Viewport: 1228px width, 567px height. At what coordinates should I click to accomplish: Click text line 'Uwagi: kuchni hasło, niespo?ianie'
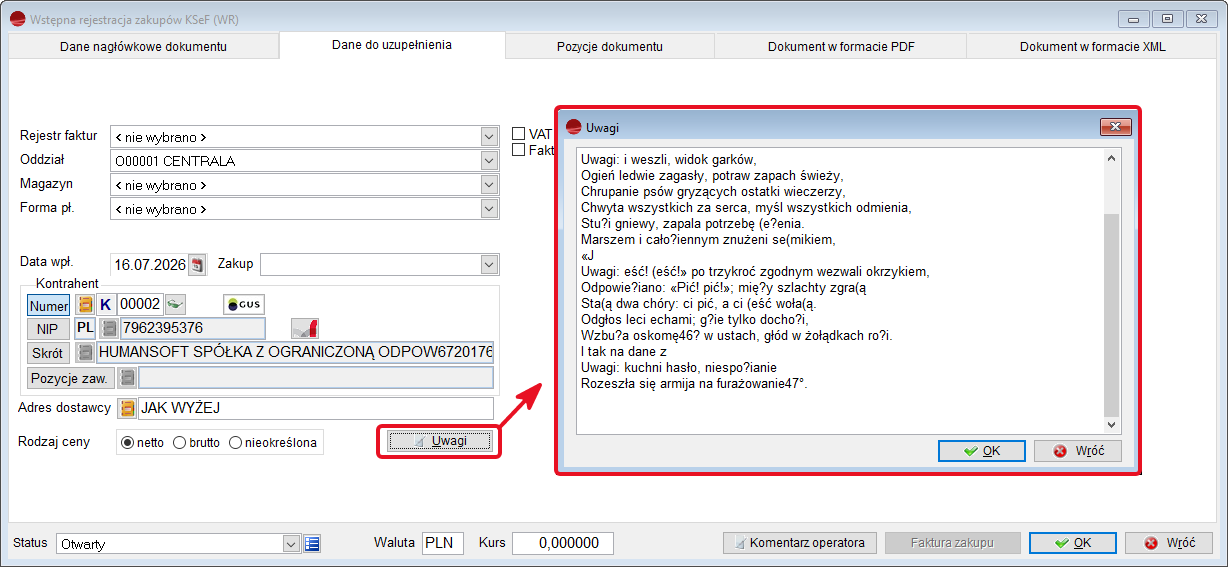click(678, 368)
